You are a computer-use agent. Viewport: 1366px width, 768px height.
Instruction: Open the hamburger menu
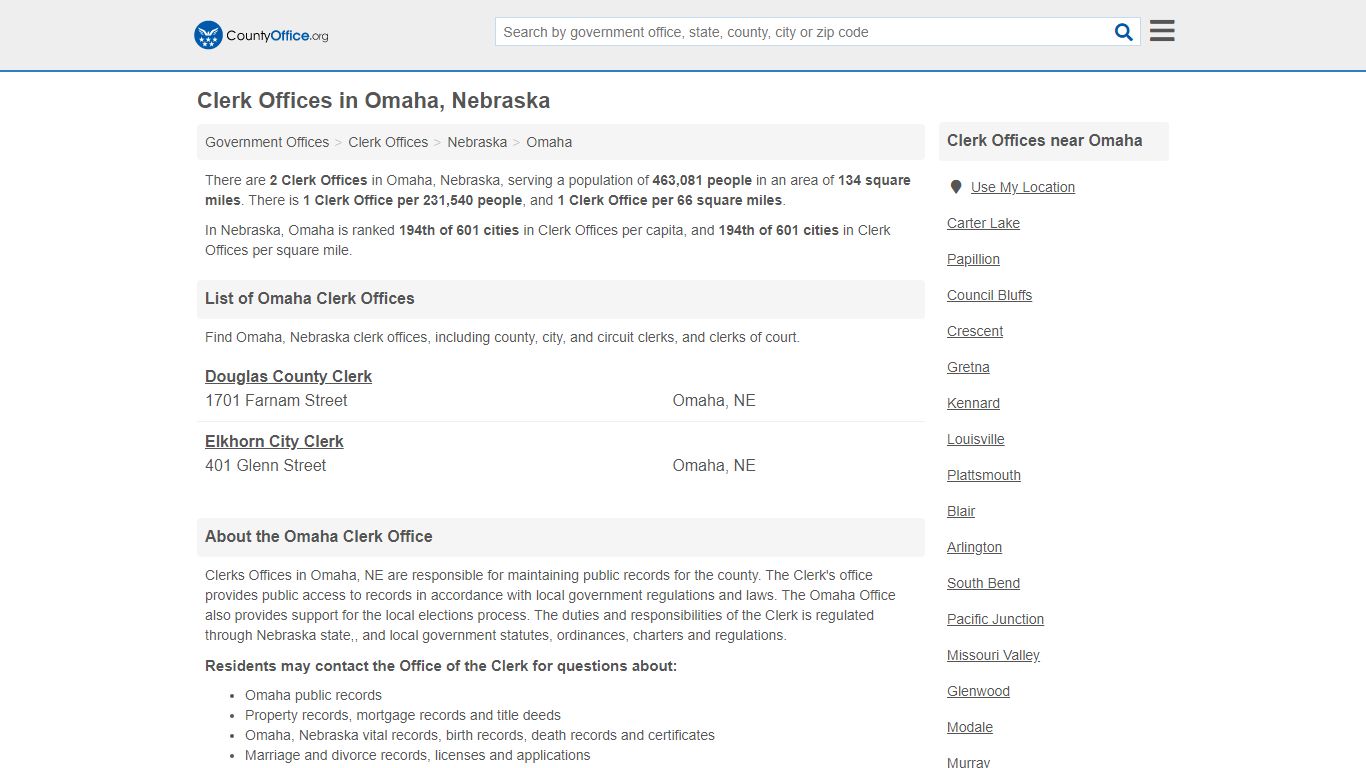click(1162, 31)
